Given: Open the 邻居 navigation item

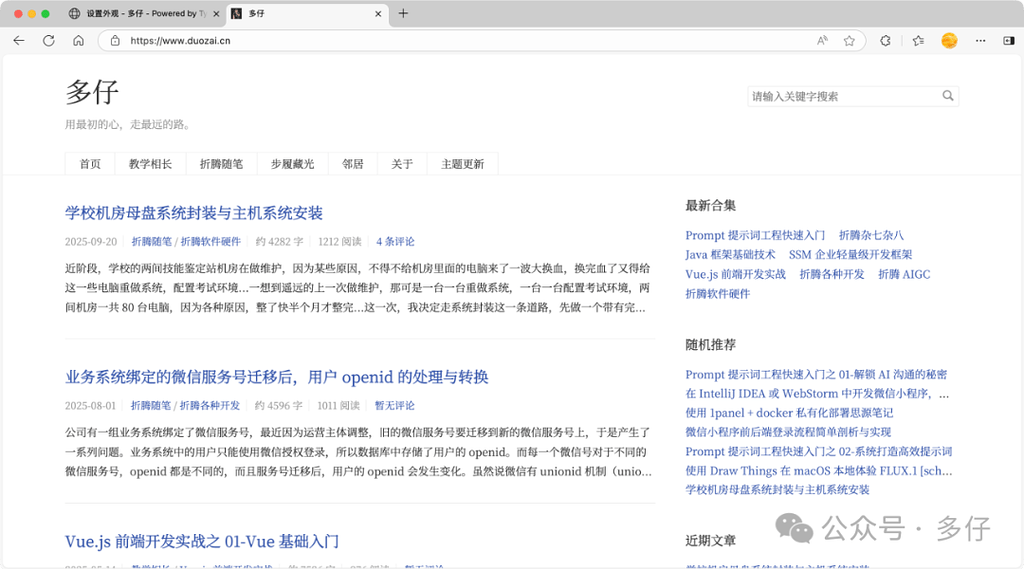Looking at the screenshot, I should (x=353, y=164).
